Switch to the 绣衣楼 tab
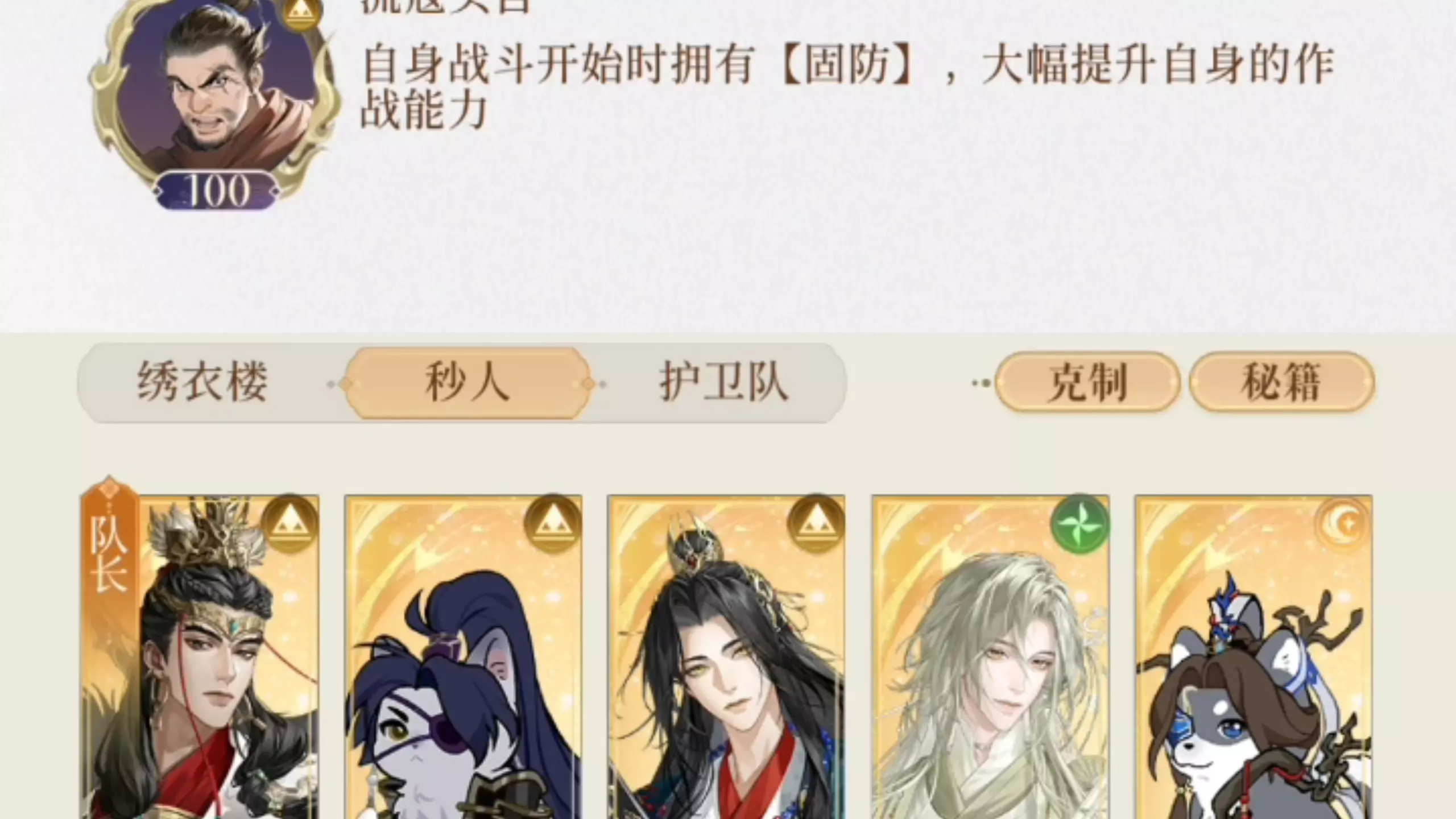Viewport: 1456px width, 819px height. tap(202, 382)
